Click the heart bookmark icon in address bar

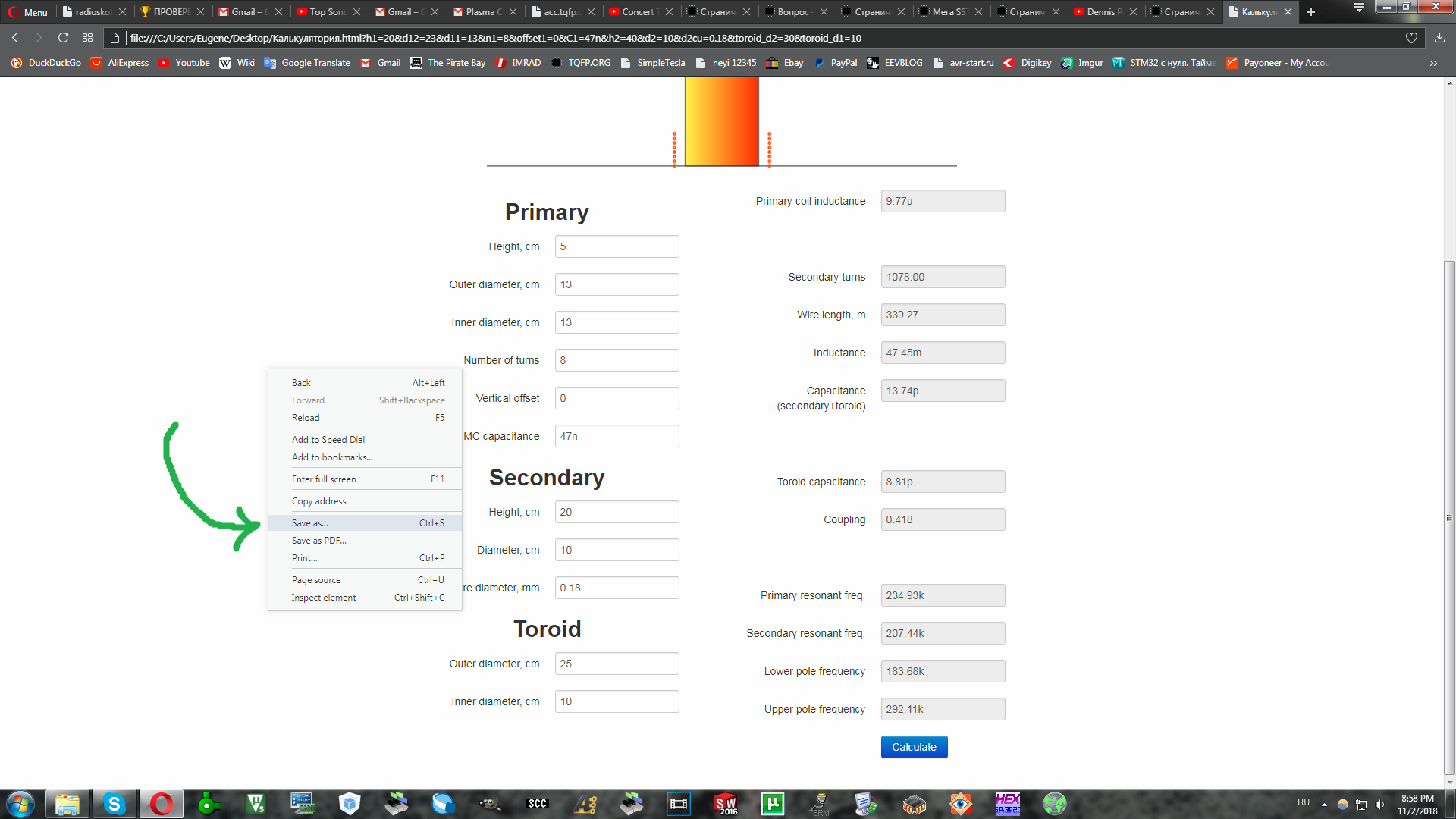1411,38
